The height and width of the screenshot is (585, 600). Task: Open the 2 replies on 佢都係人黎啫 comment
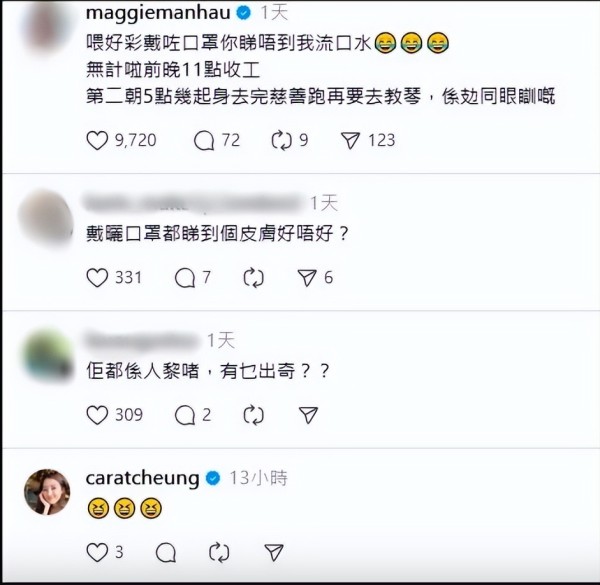tap(185, 415)
